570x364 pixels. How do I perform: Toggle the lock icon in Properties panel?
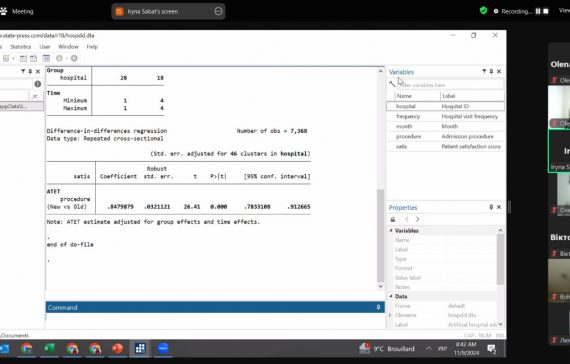tap(393, 219)
